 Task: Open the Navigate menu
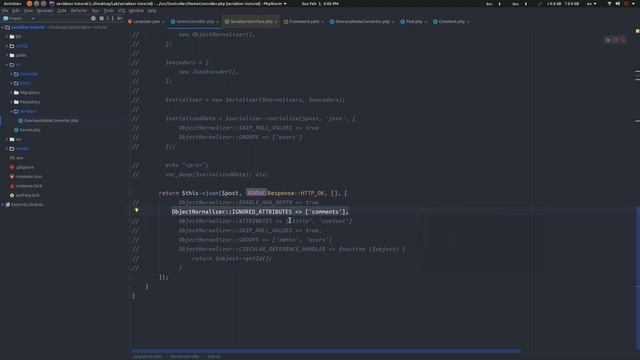click(45, 11)
